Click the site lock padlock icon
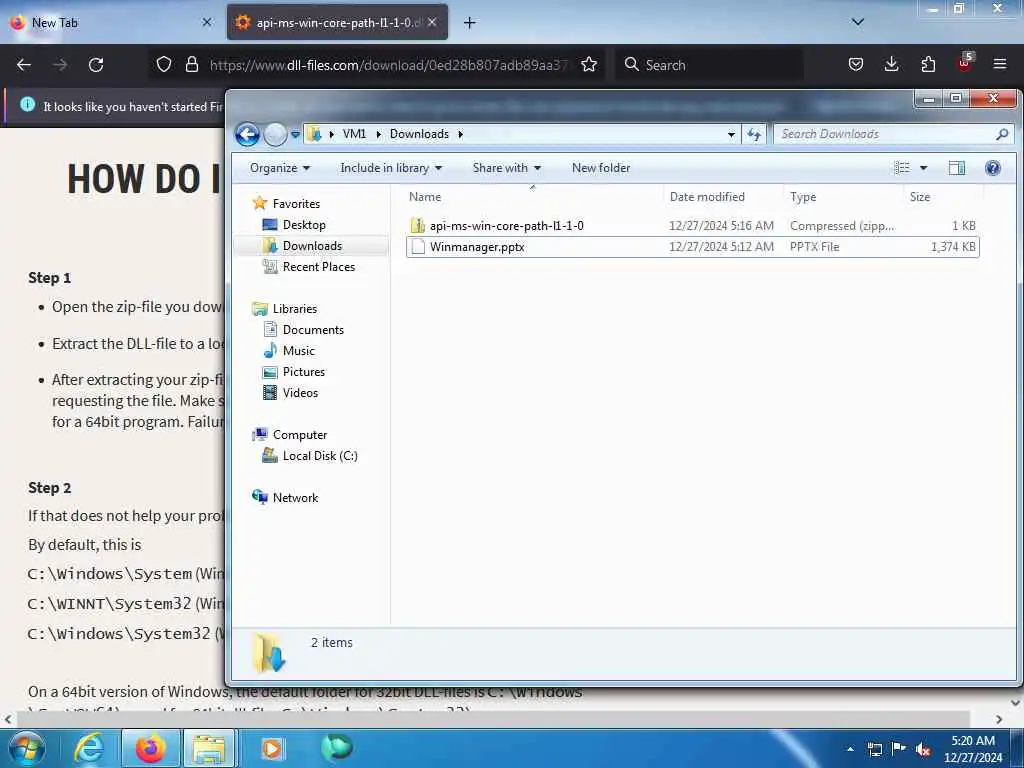 (x=191, y=65)
